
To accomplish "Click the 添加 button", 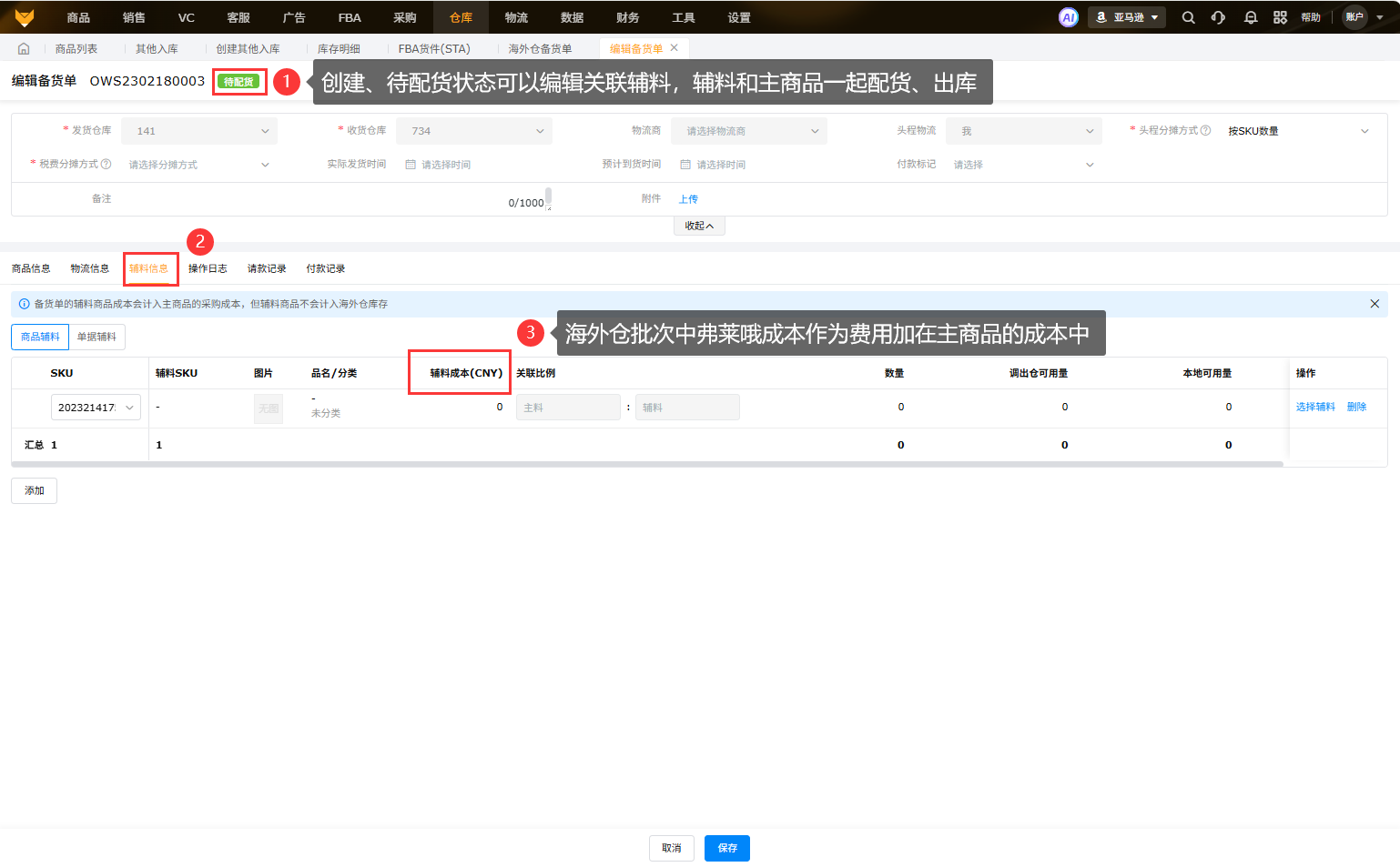I will pos(34,490).
